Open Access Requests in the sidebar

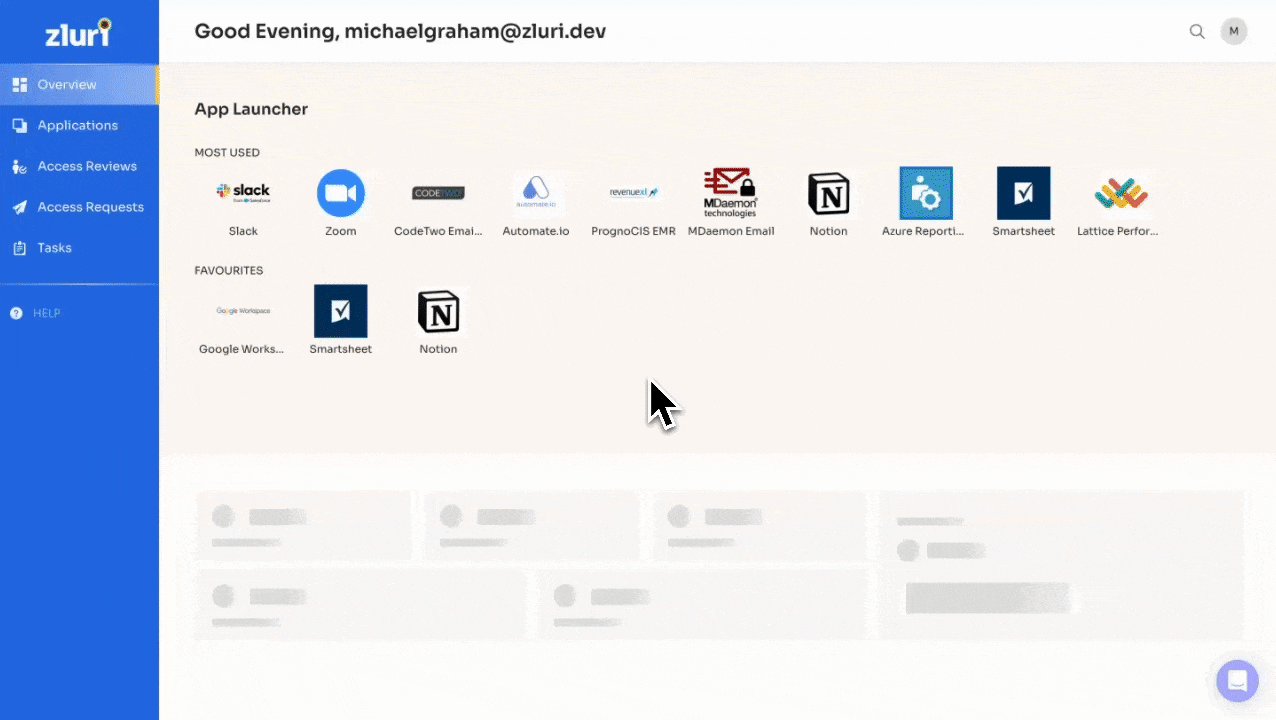click(x=79, y=208)
